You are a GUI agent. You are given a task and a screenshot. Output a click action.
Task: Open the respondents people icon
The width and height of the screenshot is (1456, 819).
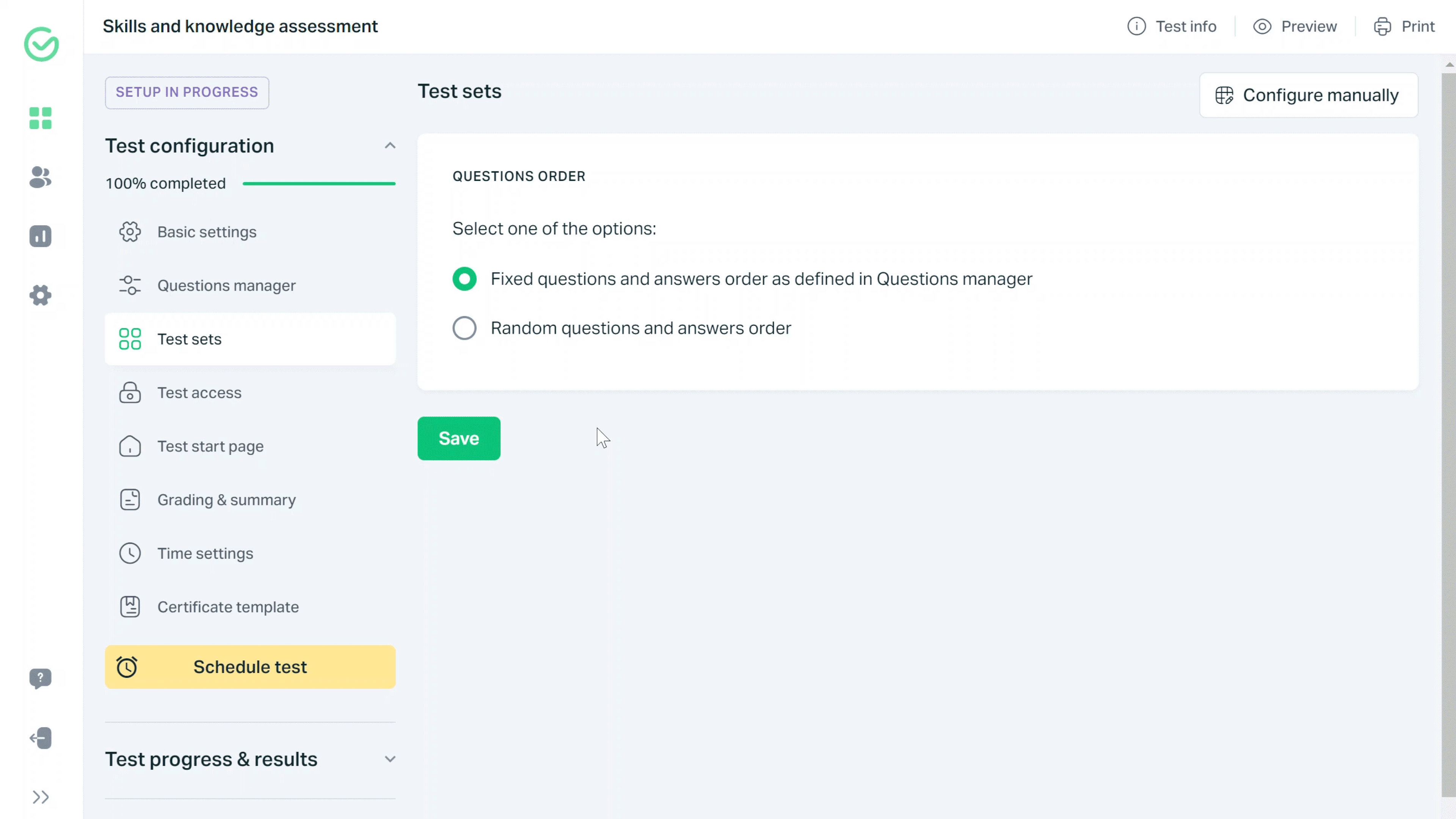(x=40, y=178)
